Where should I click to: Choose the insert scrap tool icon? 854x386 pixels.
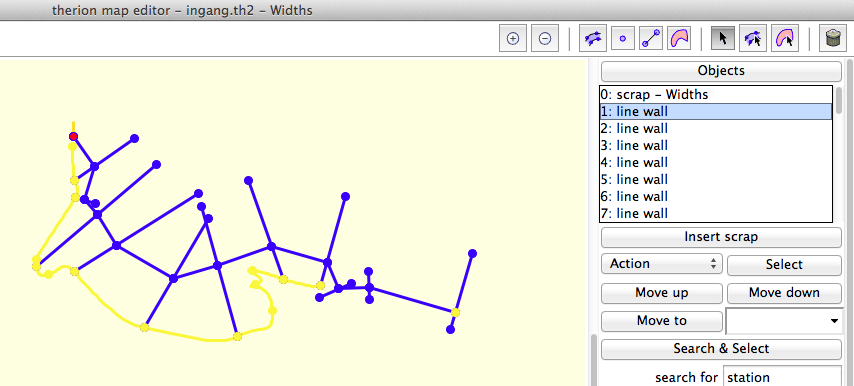click(x=593, y=39)
